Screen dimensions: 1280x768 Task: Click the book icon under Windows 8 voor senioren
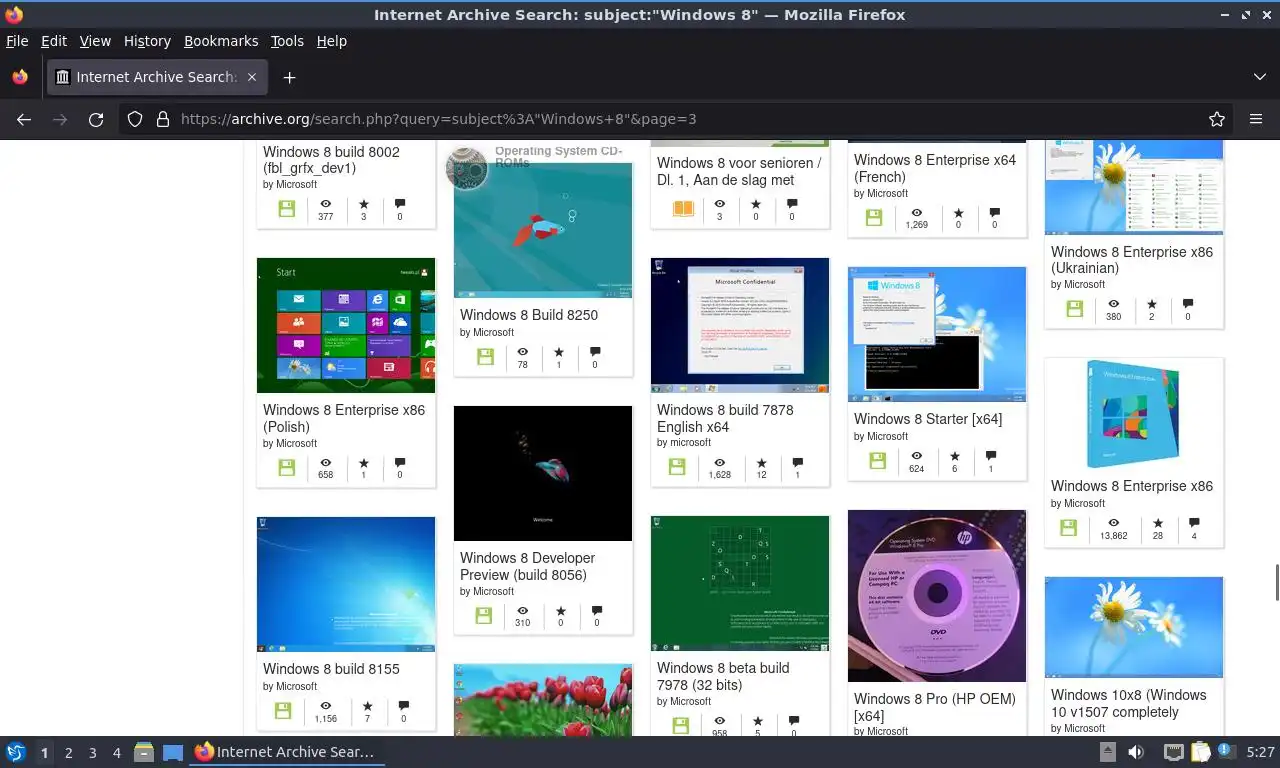pos(683,209)
